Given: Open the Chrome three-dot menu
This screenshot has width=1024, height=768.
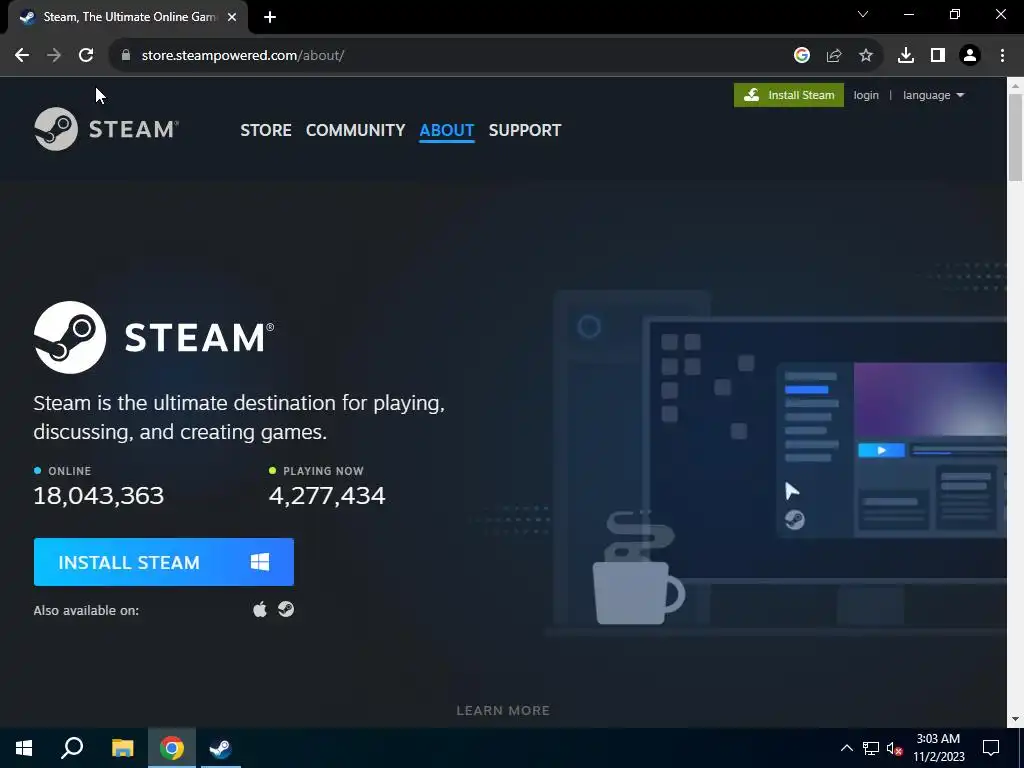Looking at the screenshot, I should 1002,56.
